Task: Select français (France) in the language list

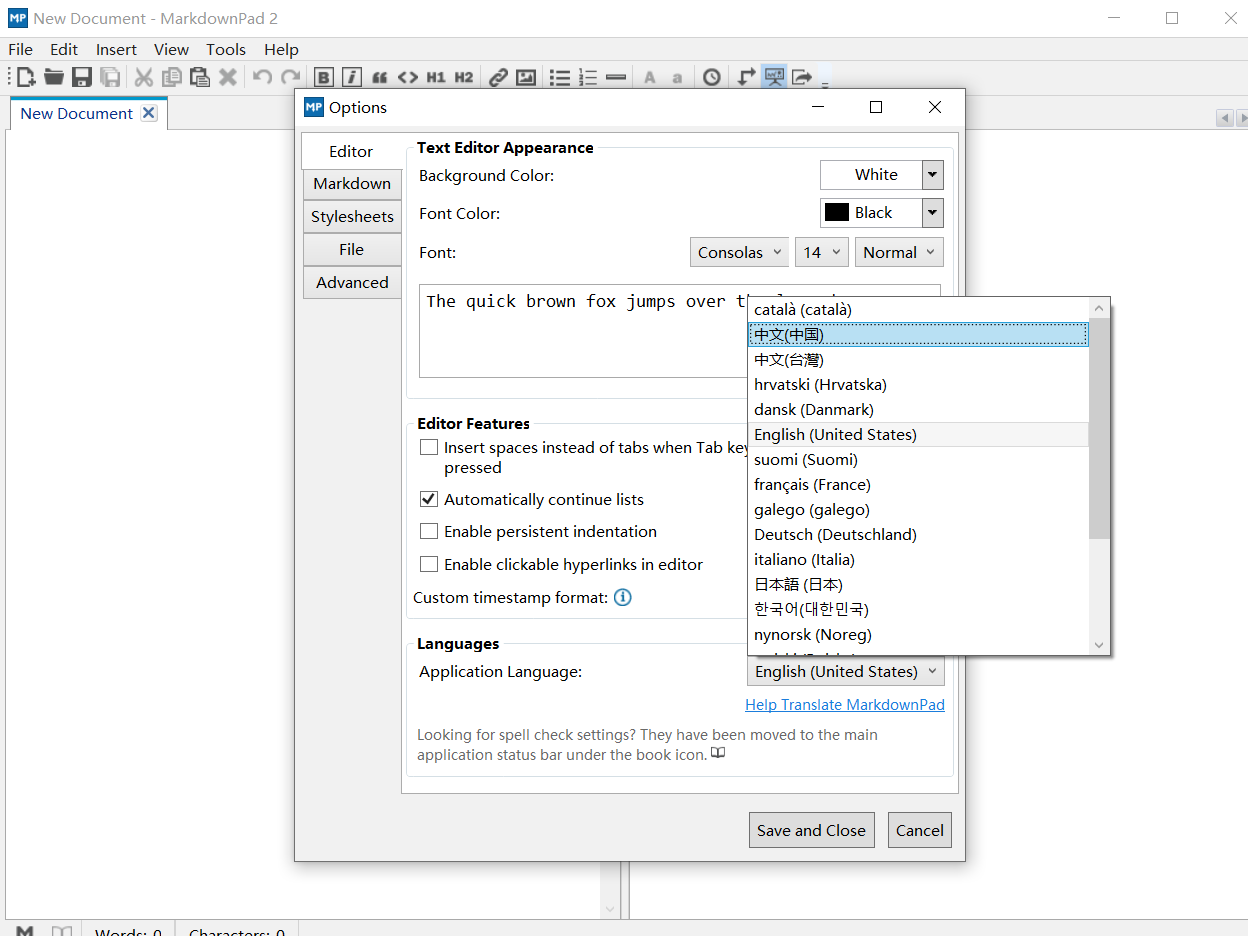Action: point(918,485)
